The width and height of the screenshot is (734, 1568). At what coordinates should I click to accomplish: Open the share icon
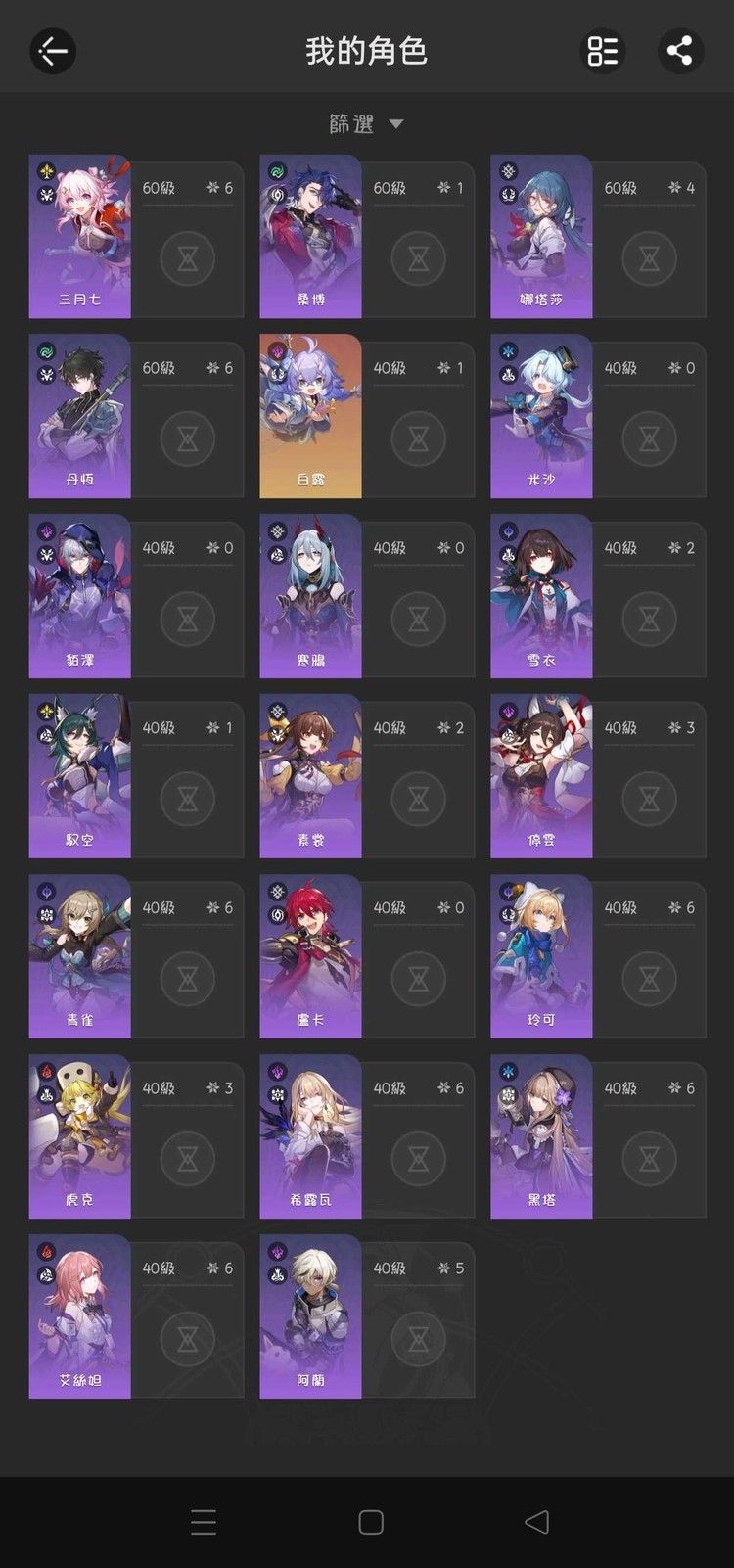tap(680, 51)
